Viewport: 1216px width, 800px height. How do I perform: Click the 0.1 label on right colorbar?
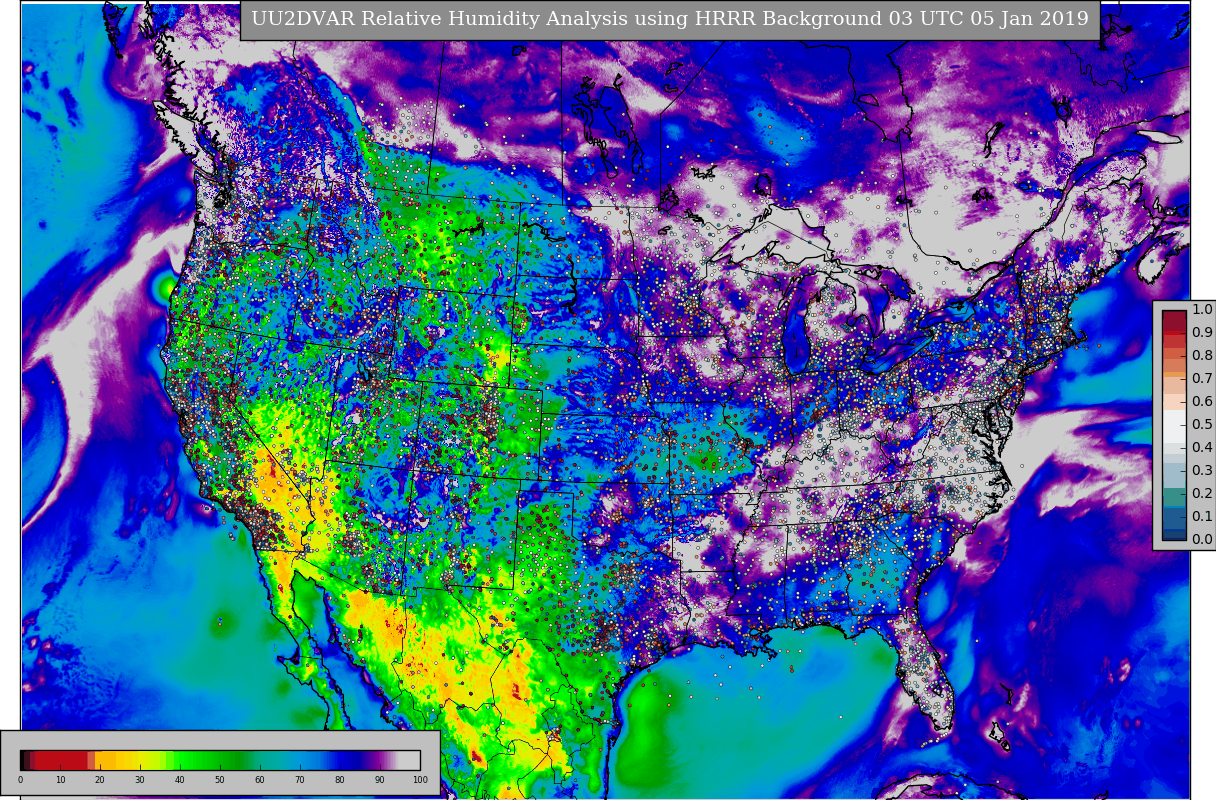tap(1202, 517)
